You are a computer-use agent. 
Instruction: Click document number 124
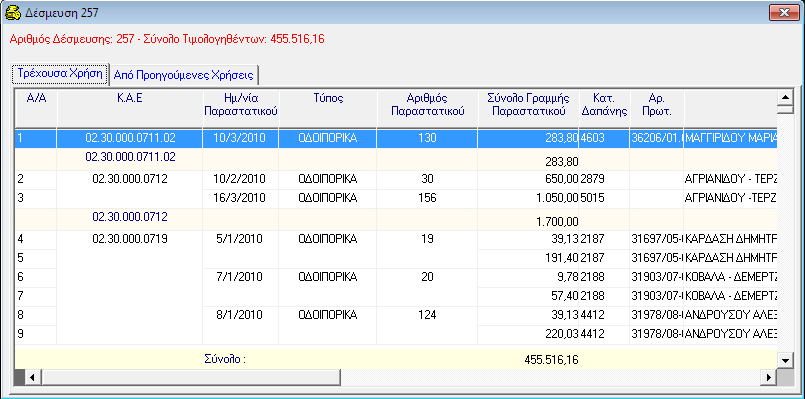click(428, 315)
